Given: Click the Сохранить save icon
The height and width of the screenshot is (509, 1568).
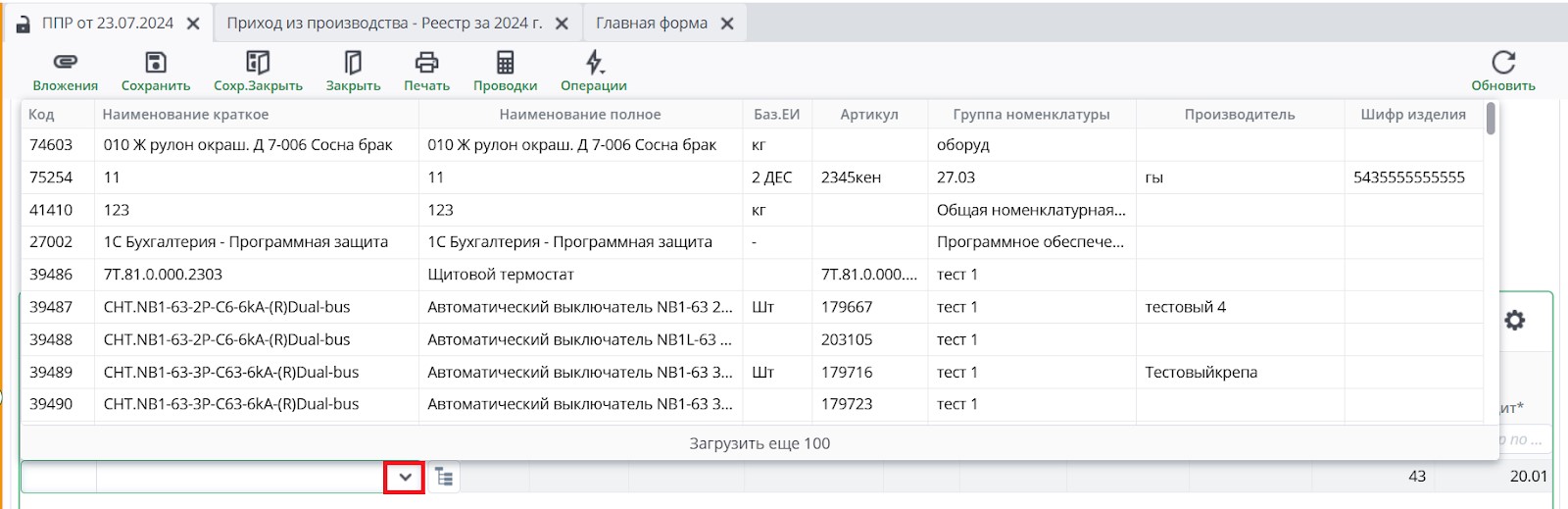Looking at the screenshot, I should click(155, 63).
